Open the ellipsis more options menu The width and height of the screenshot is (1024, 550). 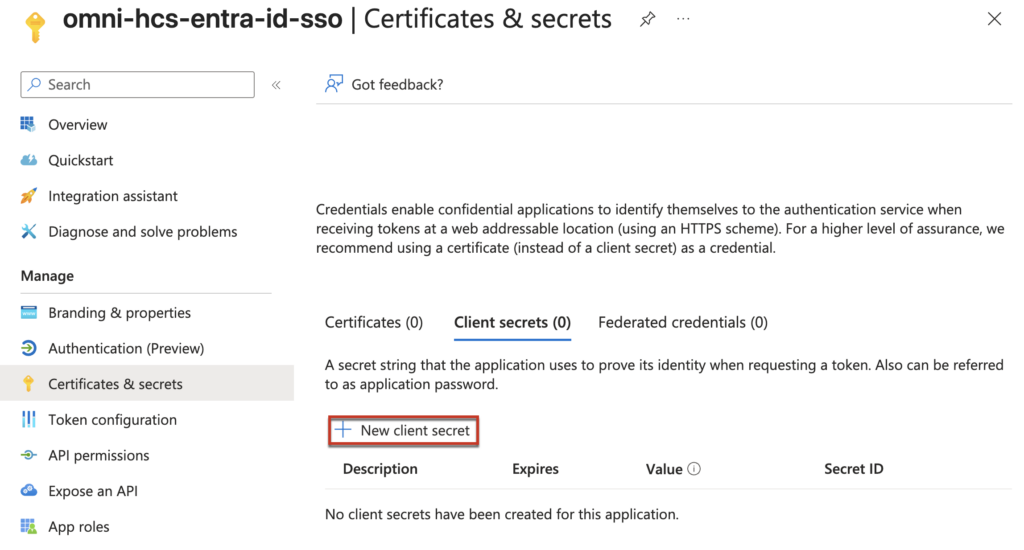click(x=683, y=19)
